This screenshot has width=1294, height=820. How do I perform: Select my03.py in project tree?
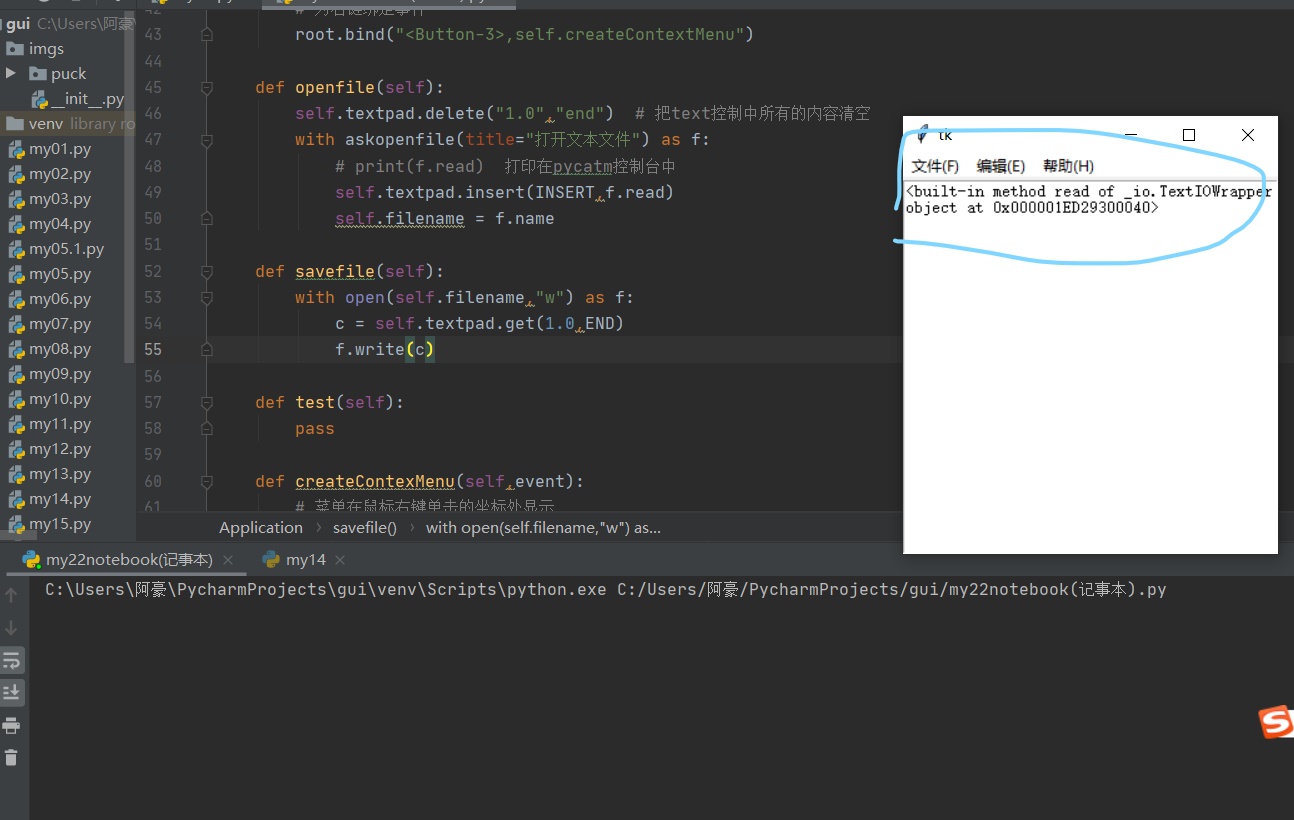(60, 199)
